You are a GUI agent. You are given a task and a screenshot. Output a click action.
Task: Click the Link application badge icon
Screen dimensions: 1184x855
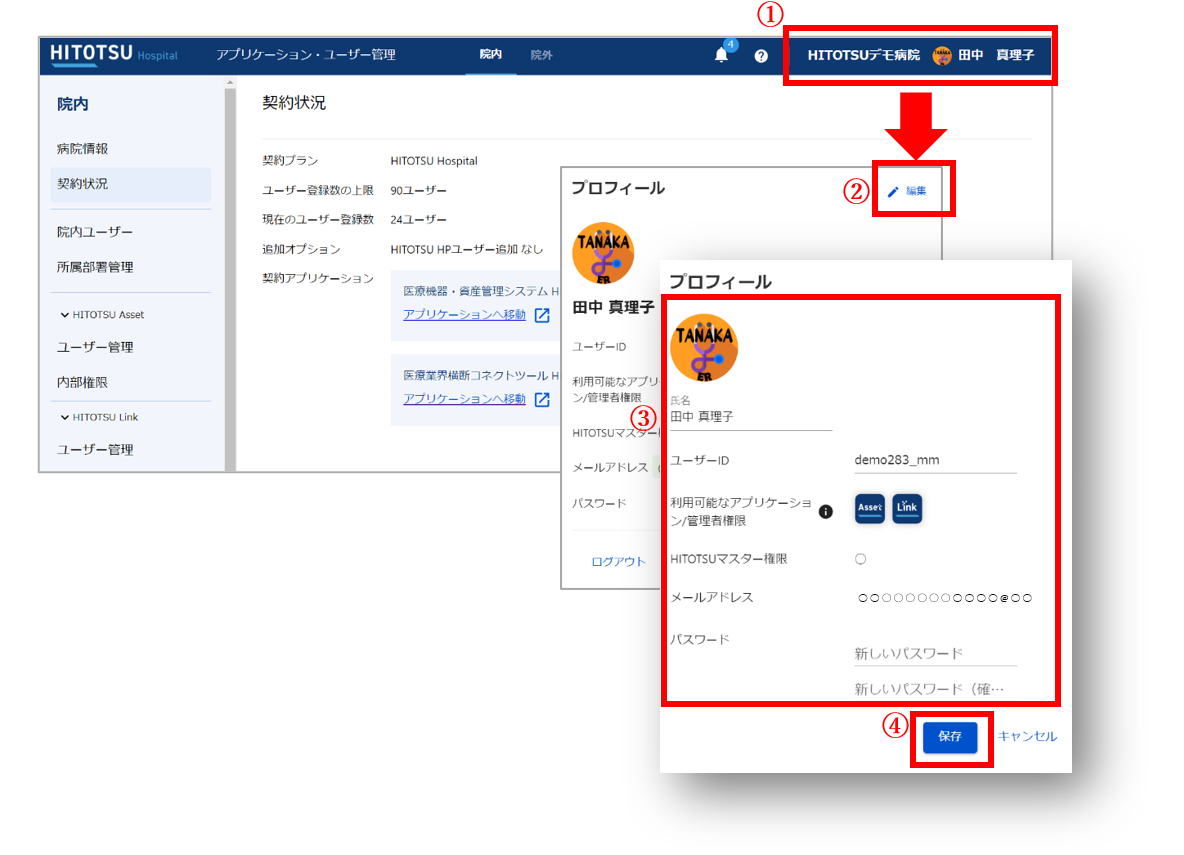pos(907,508)
